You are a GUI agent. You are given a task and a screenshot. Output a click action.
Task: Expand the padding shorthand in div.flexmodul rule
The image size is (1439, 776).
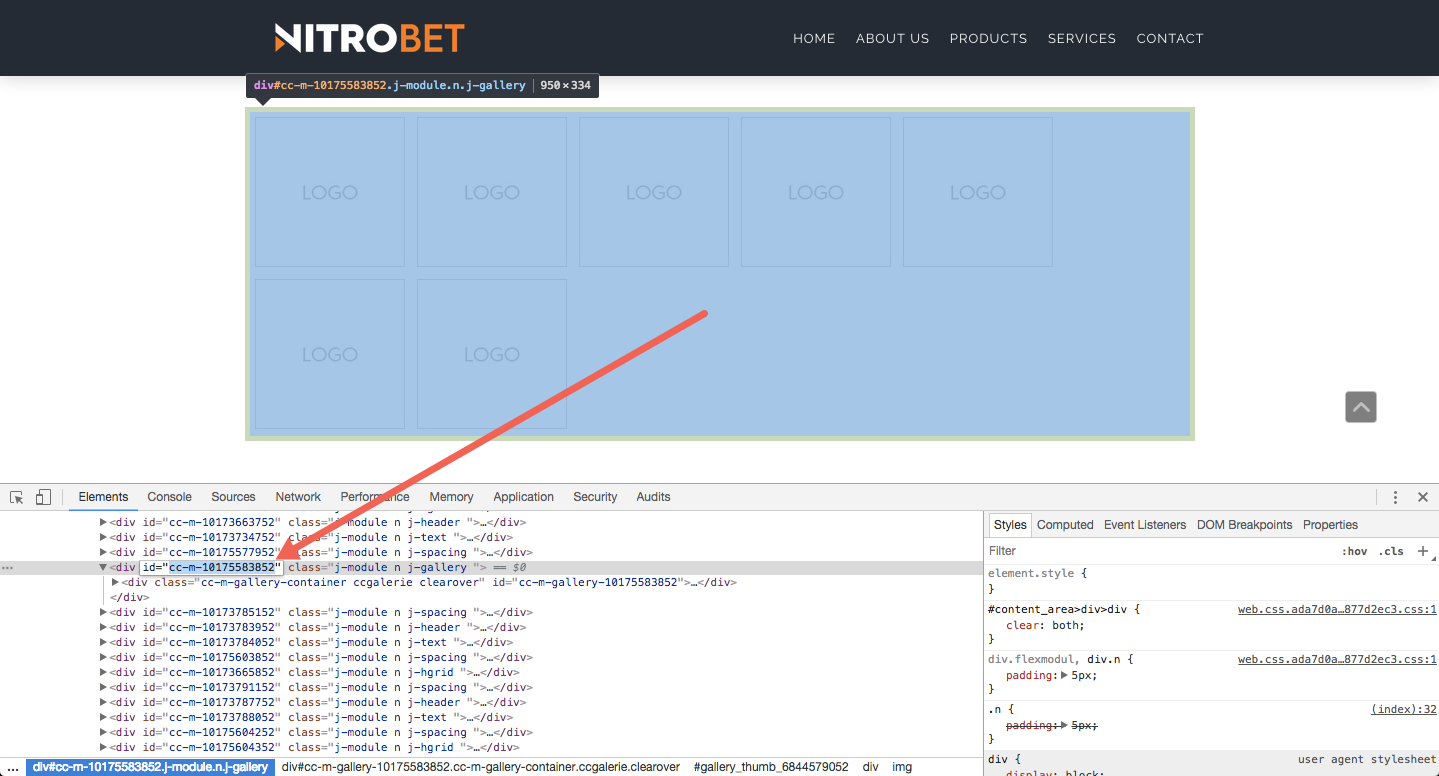(x=1065, y=675)
